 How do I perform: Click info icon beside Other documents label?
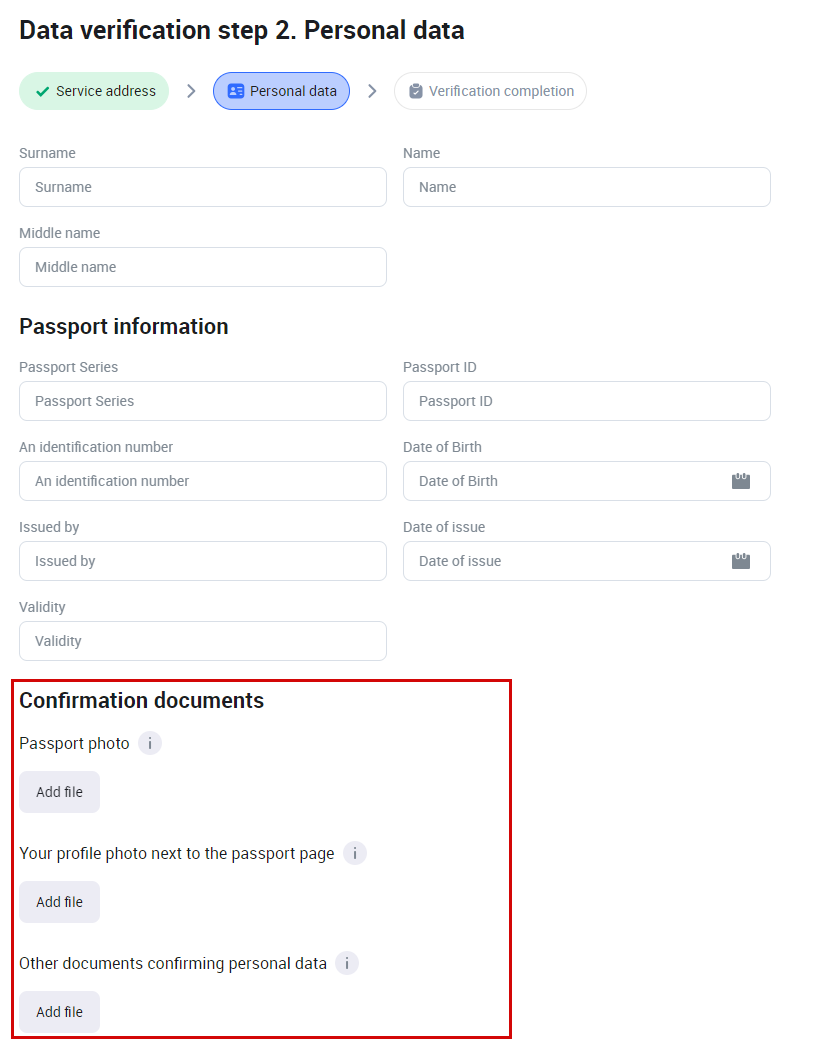click(x=347, y=963)
